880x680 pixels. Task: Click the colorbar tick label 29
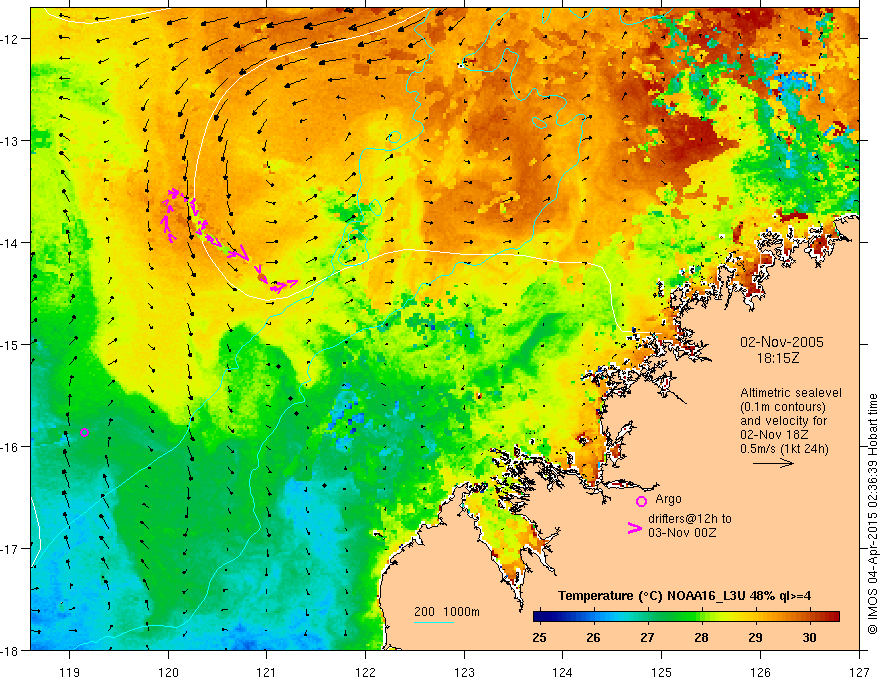point(755,637)
